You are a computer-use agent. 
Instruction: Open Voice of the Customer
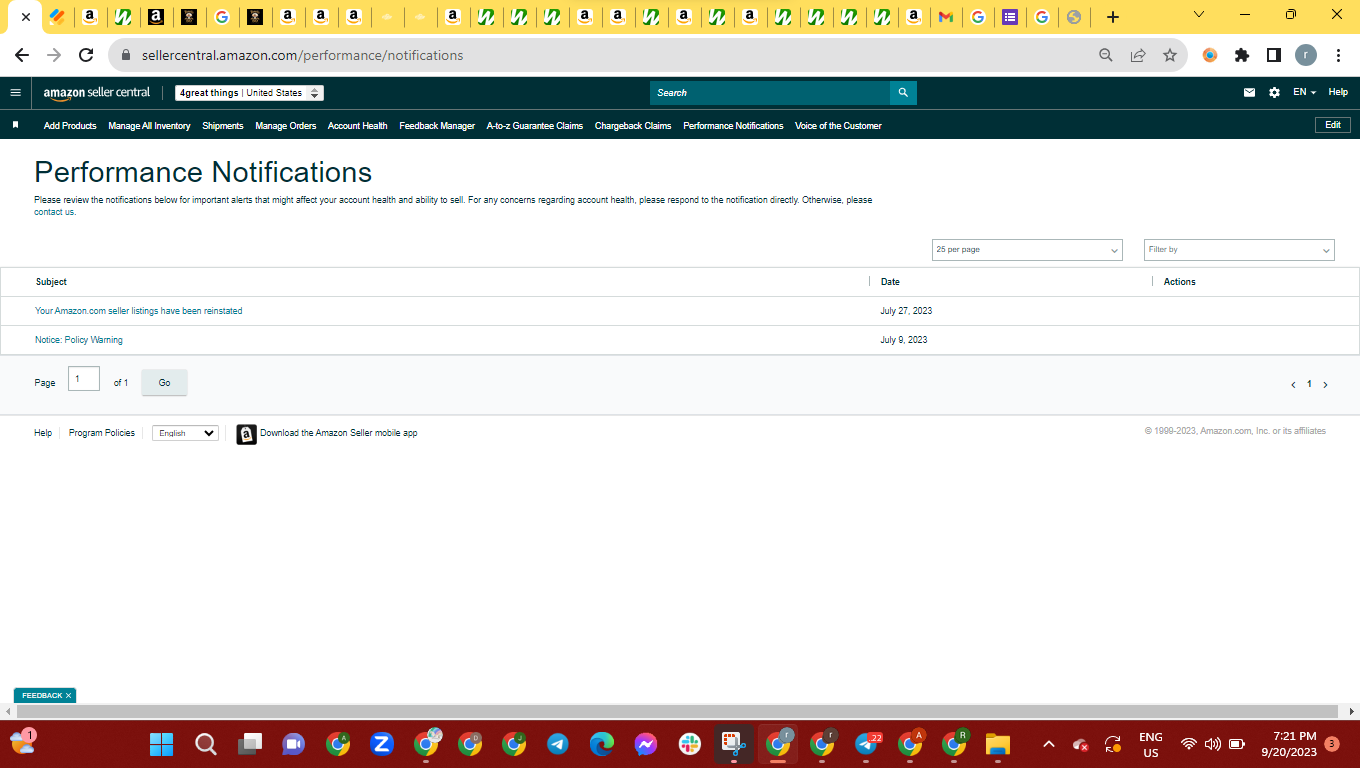point(838,126)
